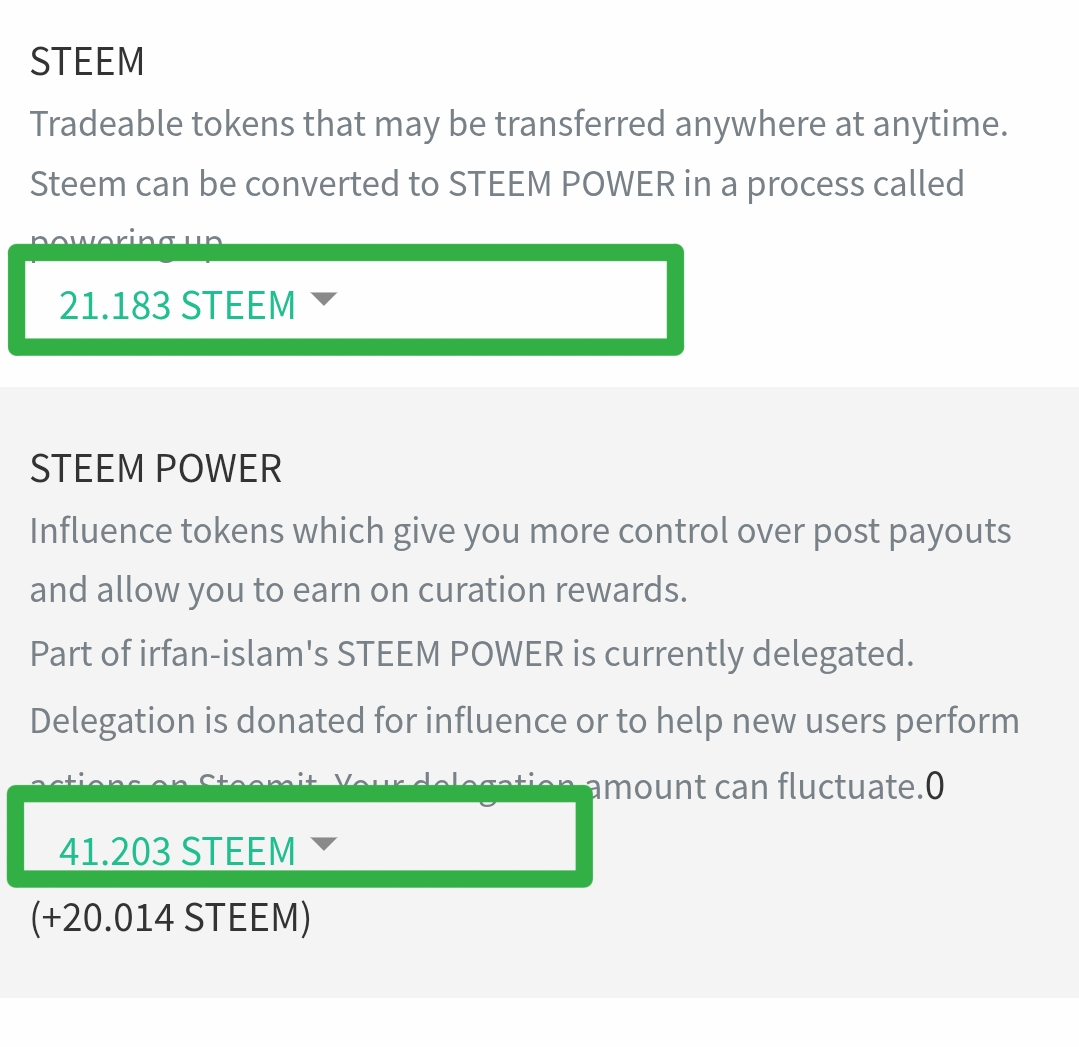Screen dimensions: 1079x1047
Task: Click the STEEM POWER section heading
Action: pos(156,469)
